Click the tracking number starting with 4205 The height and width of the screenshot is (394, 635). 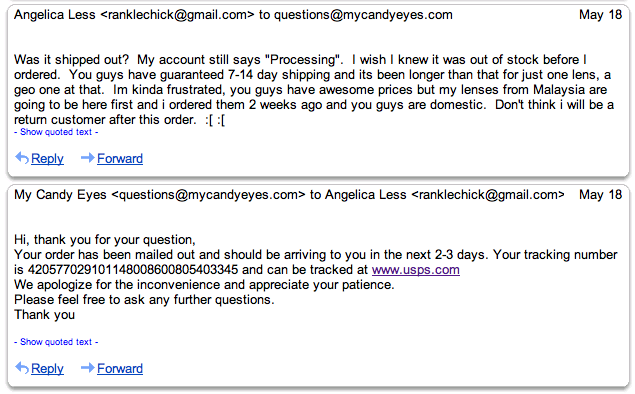click(133, 270)
